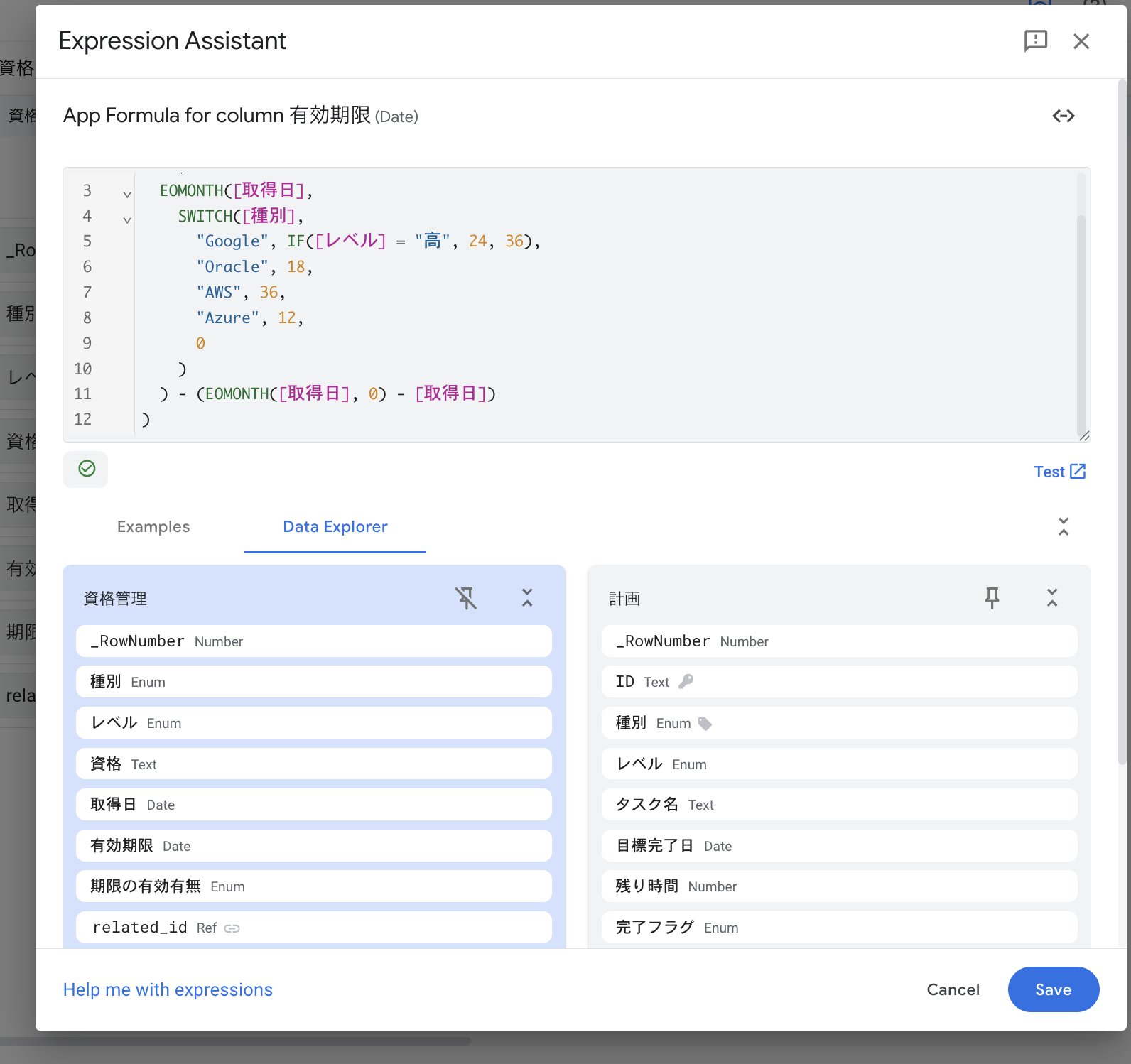
Task: Click the key icon beside ID column
Action: (686, 682)
